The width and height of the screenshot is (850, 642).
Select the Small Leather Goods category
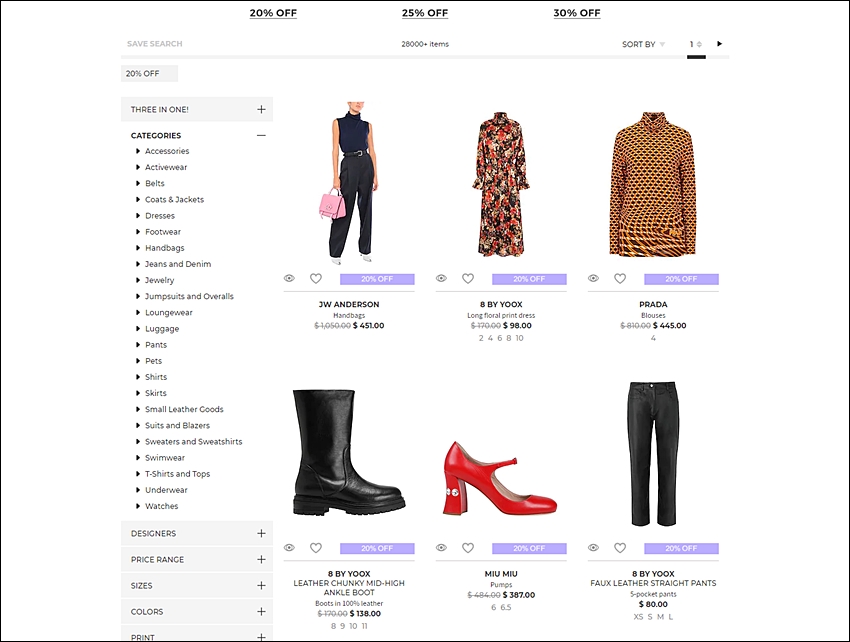(x=184, y=409)
